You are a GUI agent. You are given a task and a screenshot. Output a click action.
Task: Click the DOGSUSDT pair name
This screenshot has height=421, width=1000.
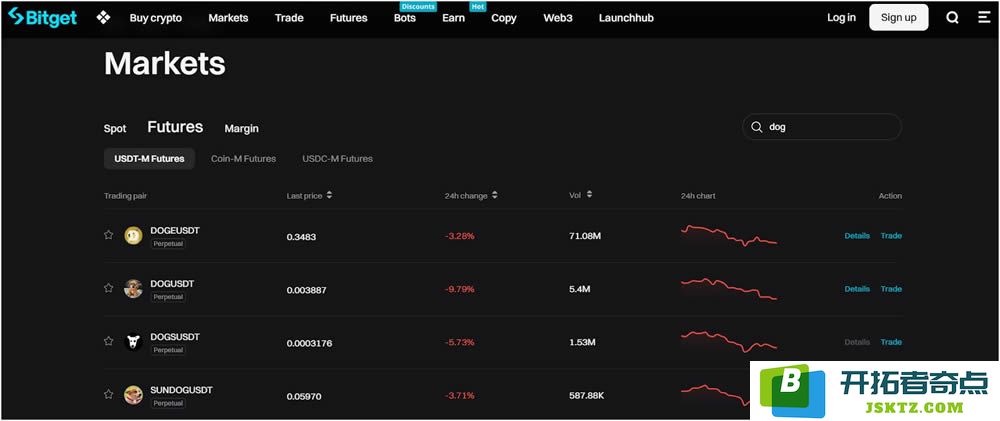(x=175, y=336)
